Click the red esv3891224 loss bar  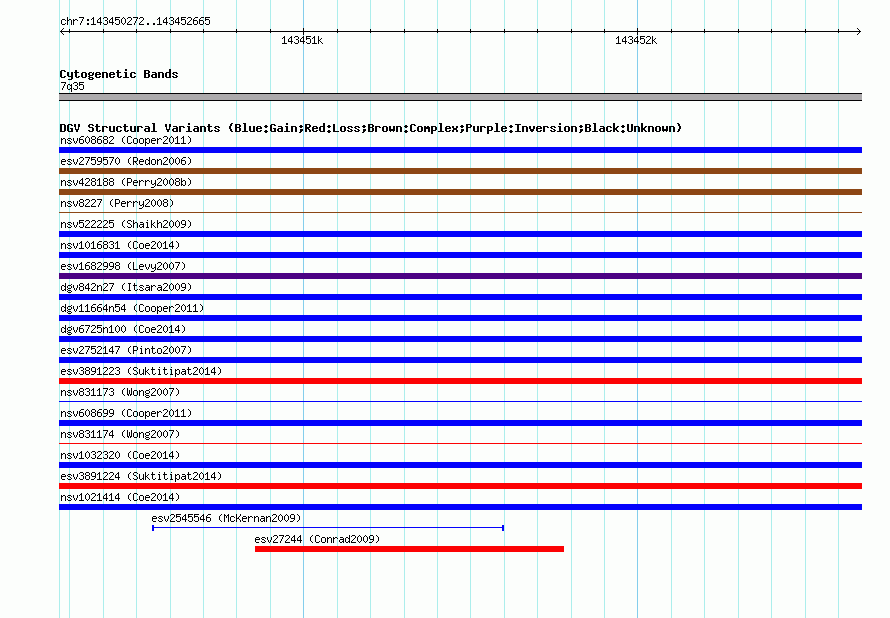[x=460, y=486]
